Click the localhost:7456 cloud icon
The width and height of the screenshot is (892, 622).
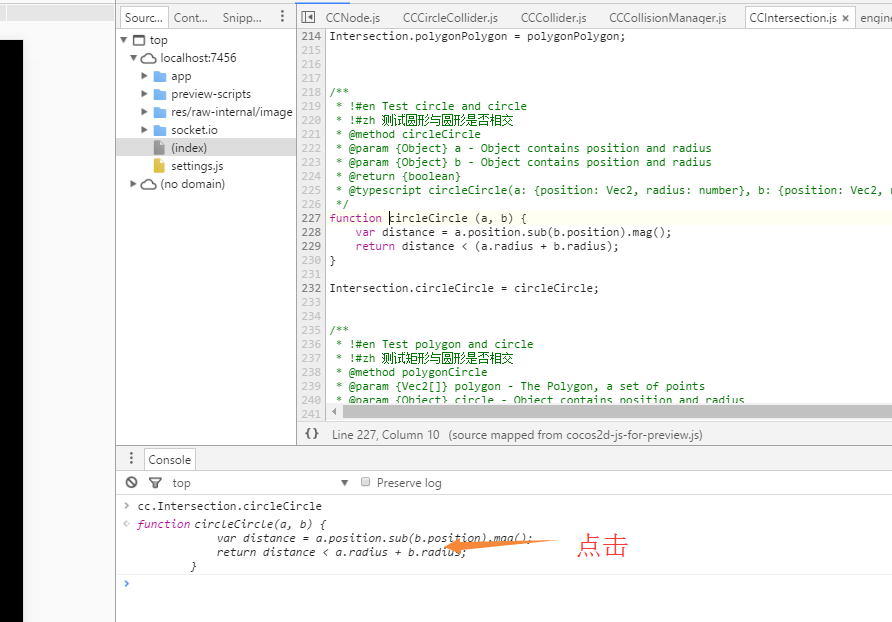pos(148,58)
